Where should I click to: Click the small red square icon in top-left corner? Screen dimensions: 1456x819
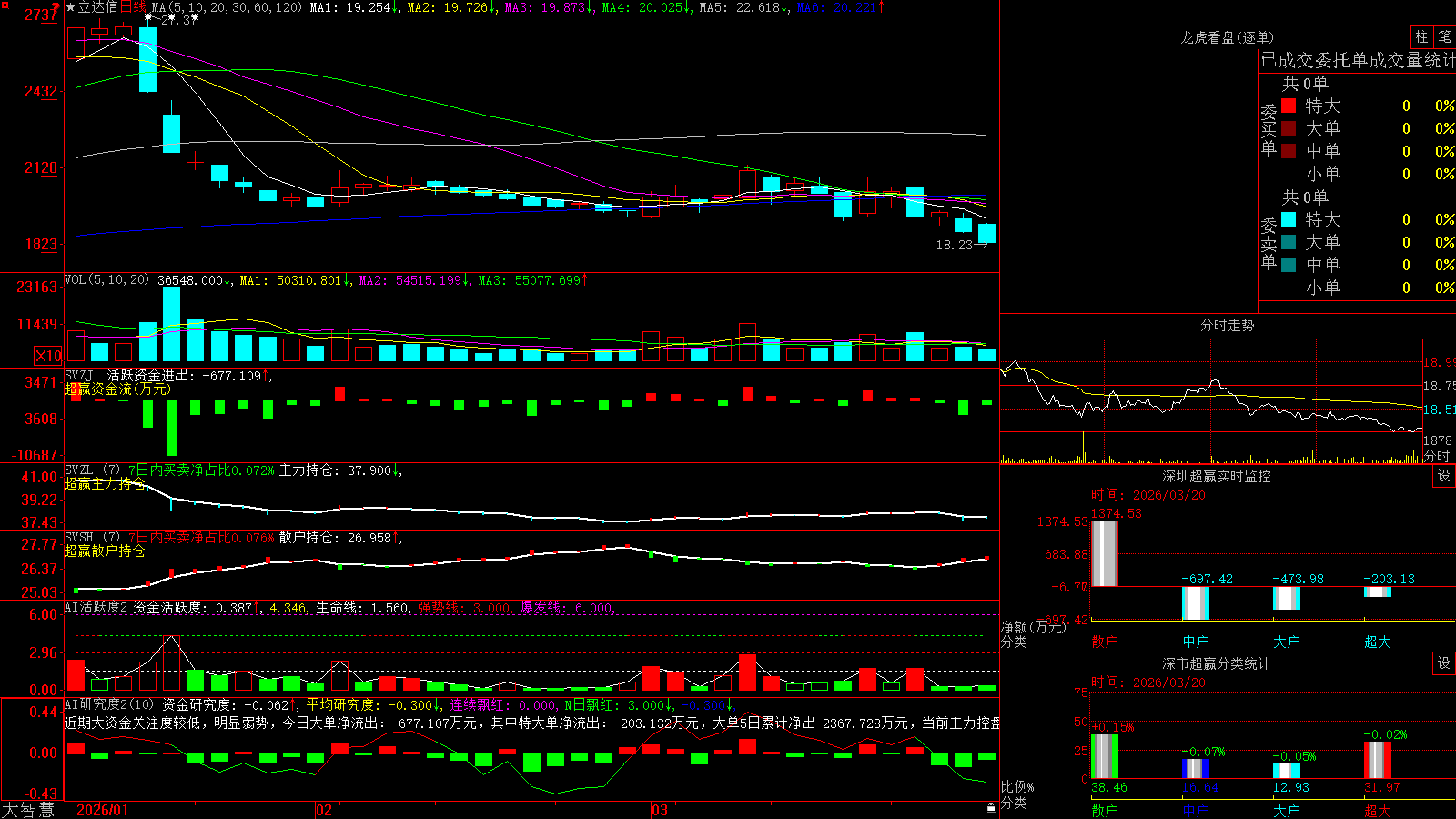pos(3,3)
